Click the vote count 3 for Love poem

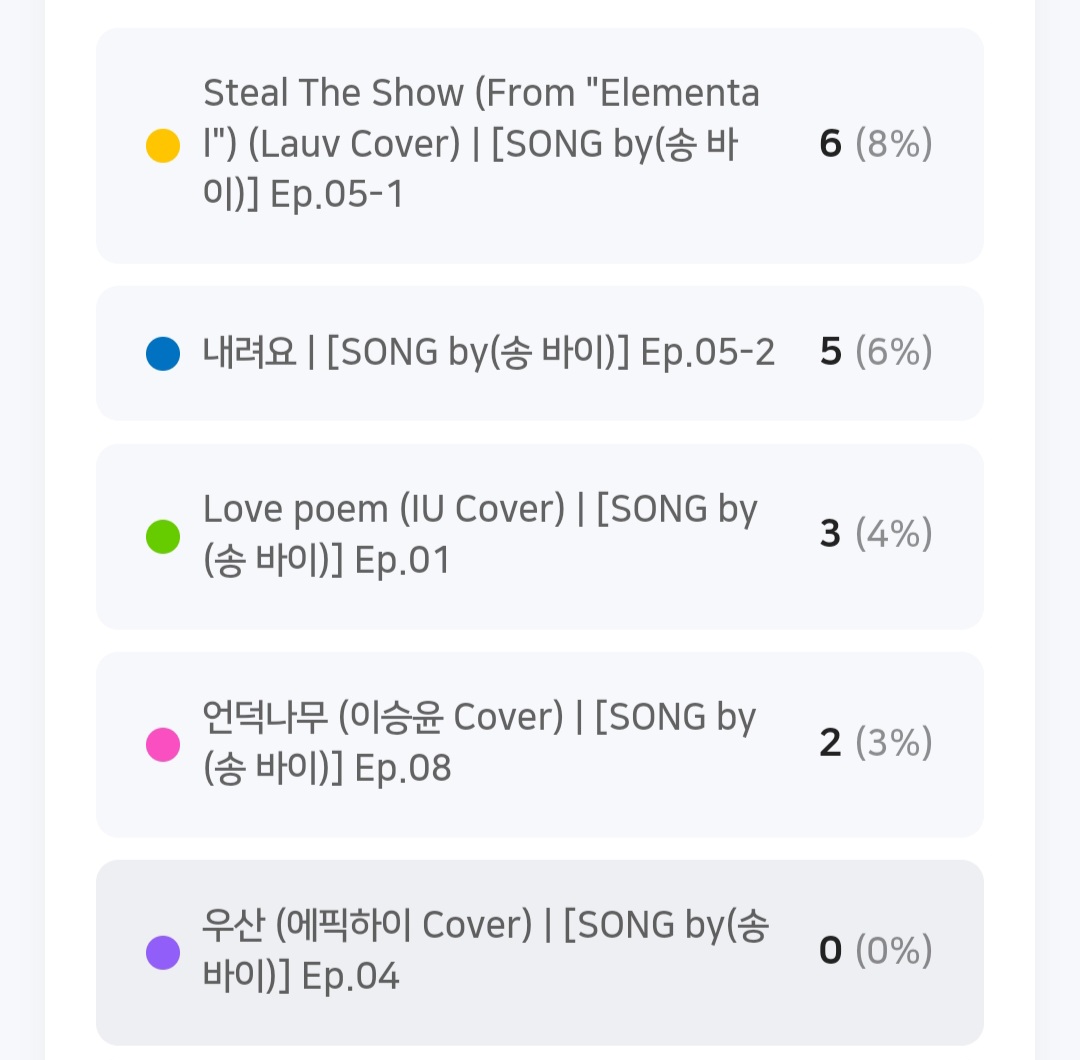830,534
